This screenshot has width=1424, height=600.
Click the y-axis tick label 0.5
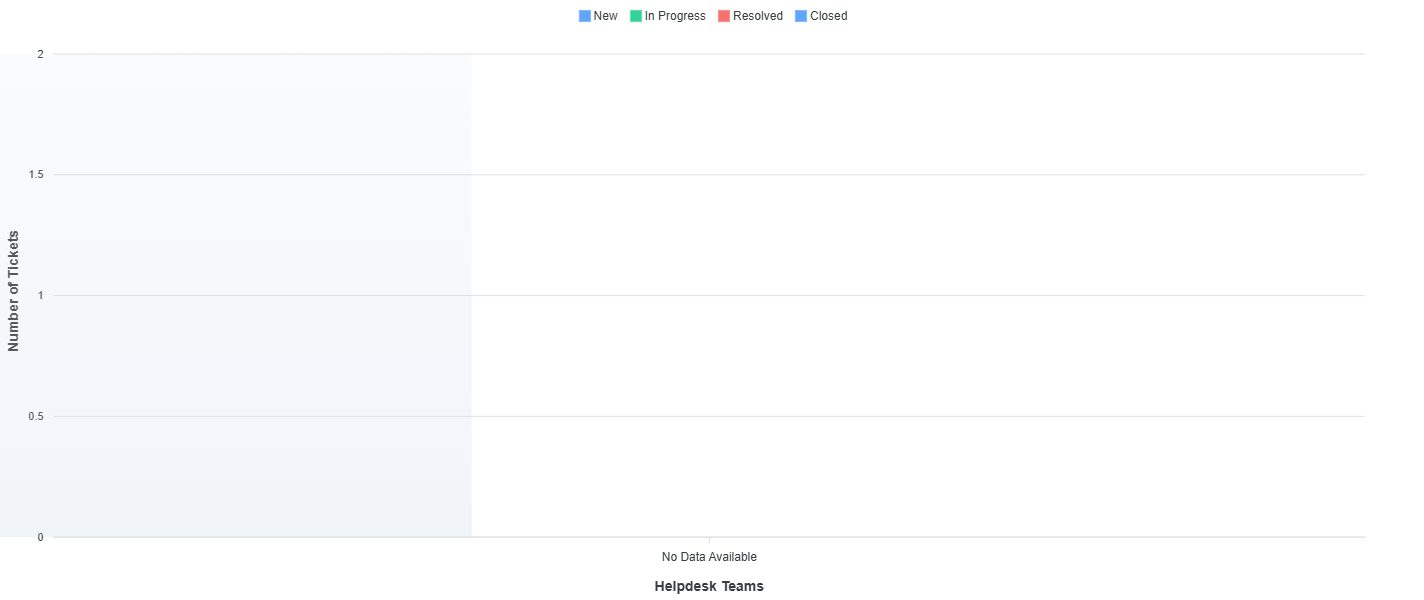36,416
